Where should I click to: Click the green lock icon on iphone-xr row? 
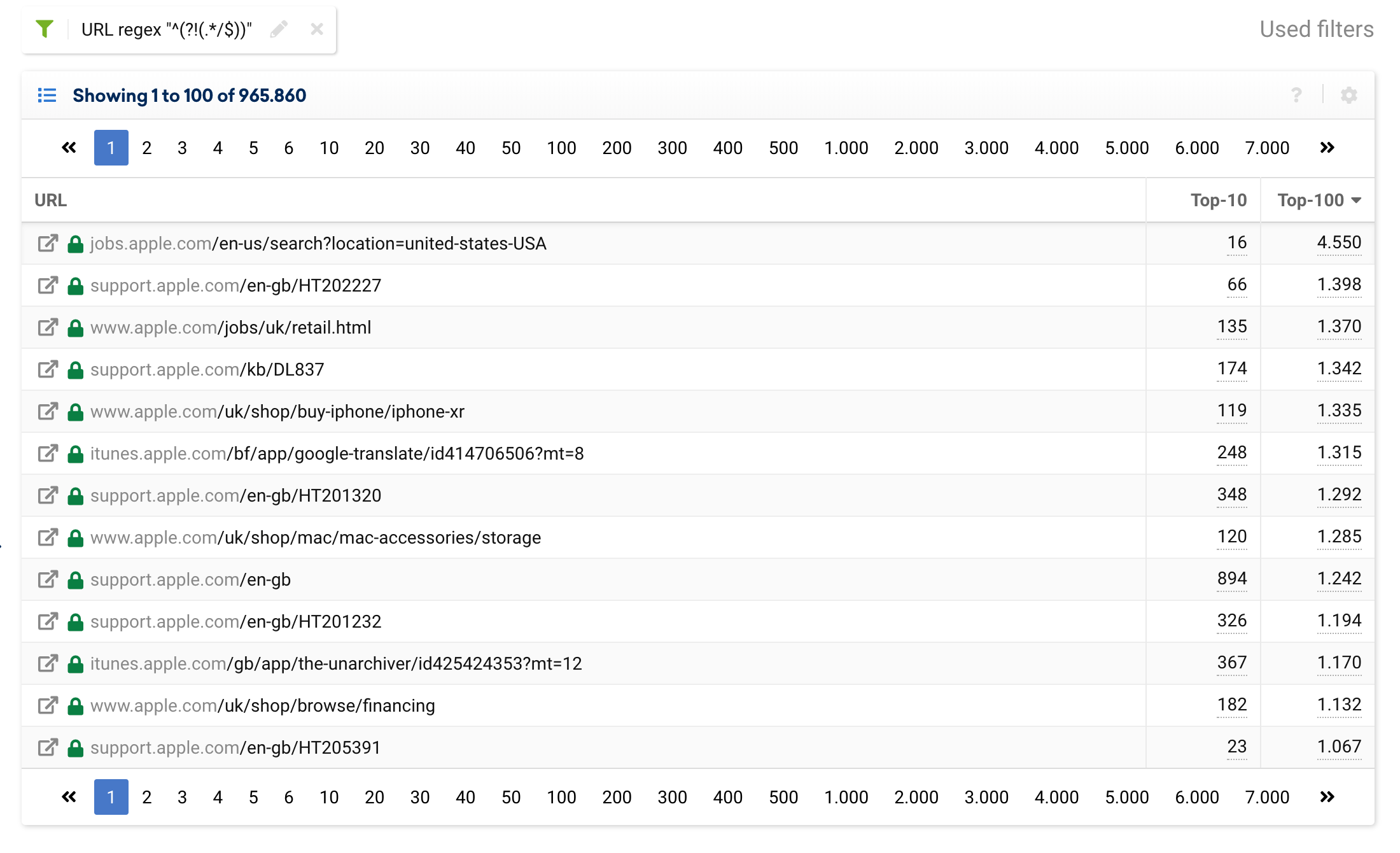[x=76, y=412]
